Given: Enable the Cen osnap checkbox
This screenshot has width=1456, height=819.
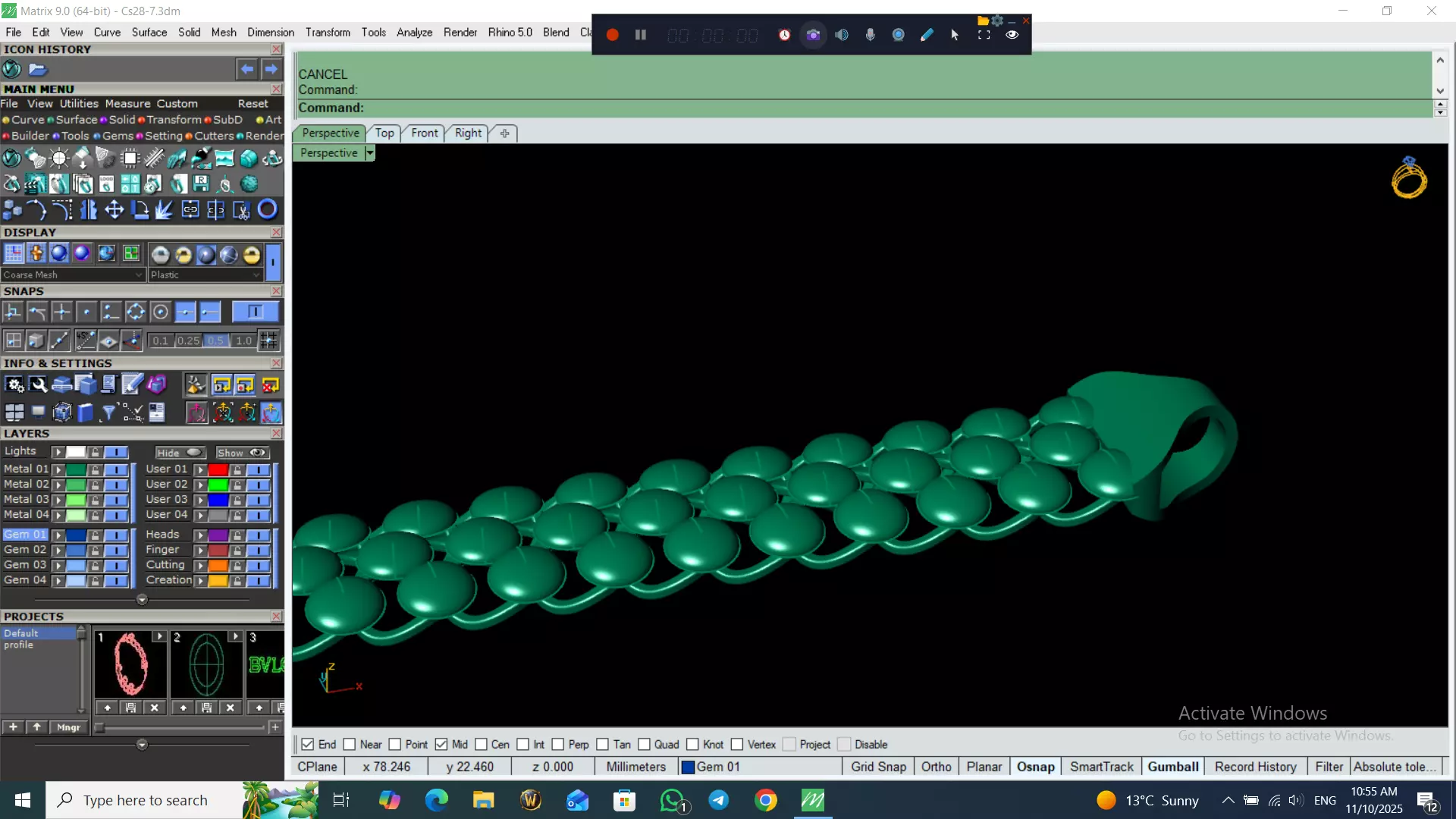Looking at the screenshot, I should (x=481, y=745).
